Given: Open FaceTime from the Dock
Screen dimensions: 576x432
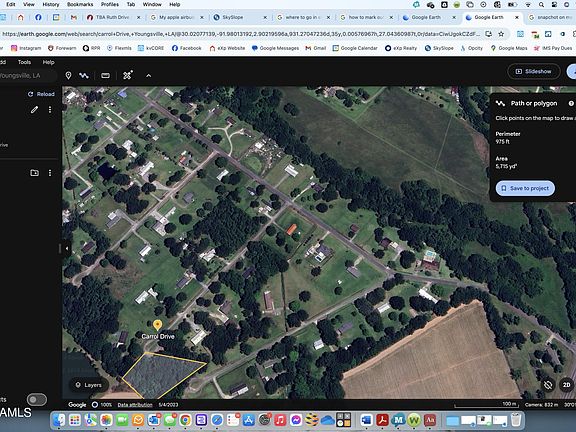Looking at the screenshot, I should point(122,420).
